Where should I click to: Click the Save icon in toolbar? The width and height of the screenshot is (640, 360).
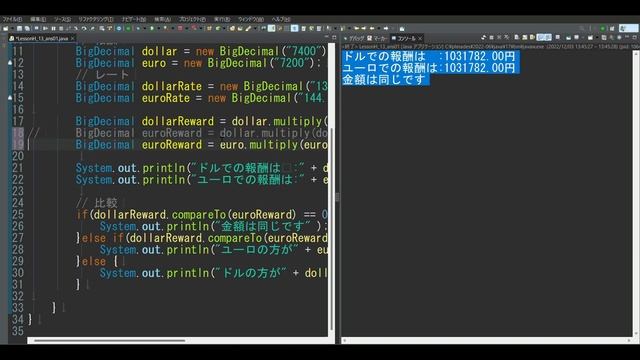pyautogui.click(x=20, y=29)
